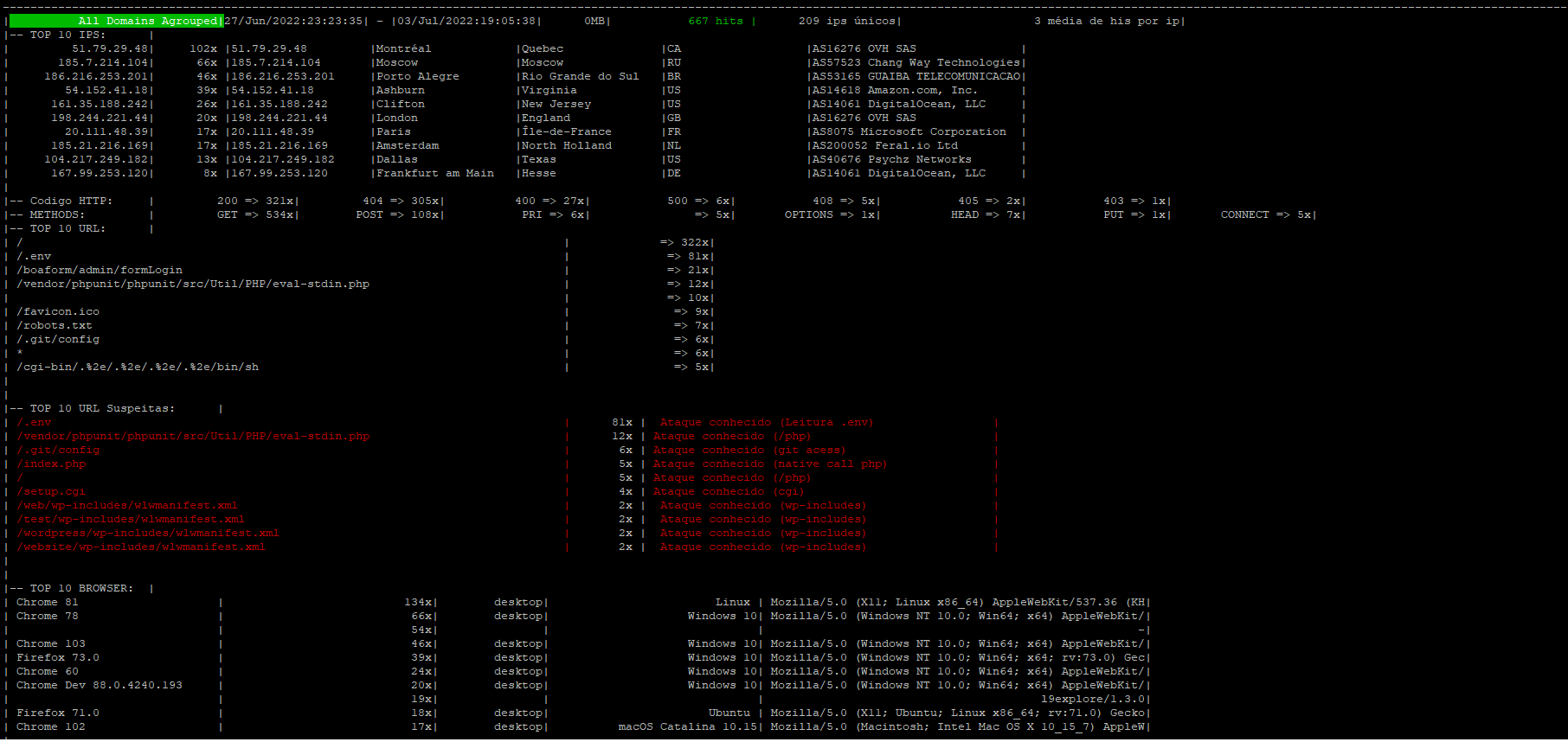
Task: Click the city "Porto Alegre"
Action: 418,76
